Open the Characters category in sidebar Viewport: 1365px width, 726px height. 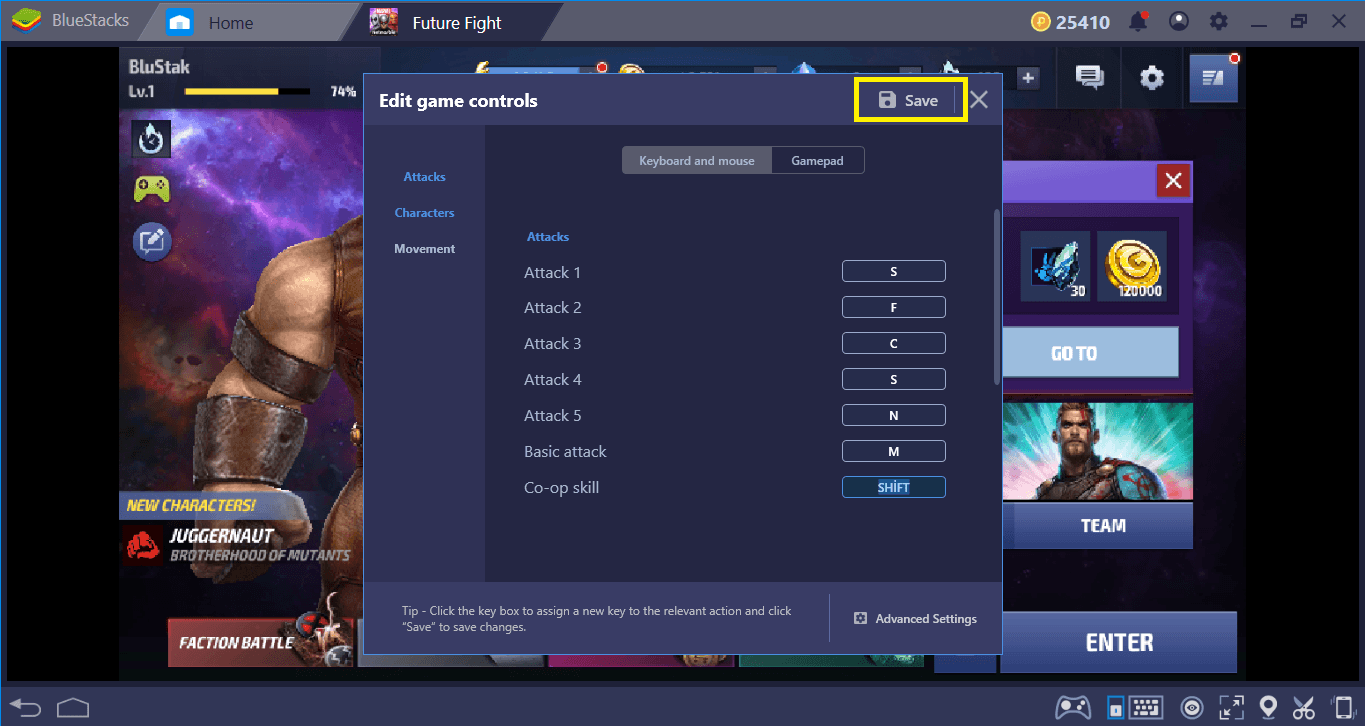coord(424,213)
